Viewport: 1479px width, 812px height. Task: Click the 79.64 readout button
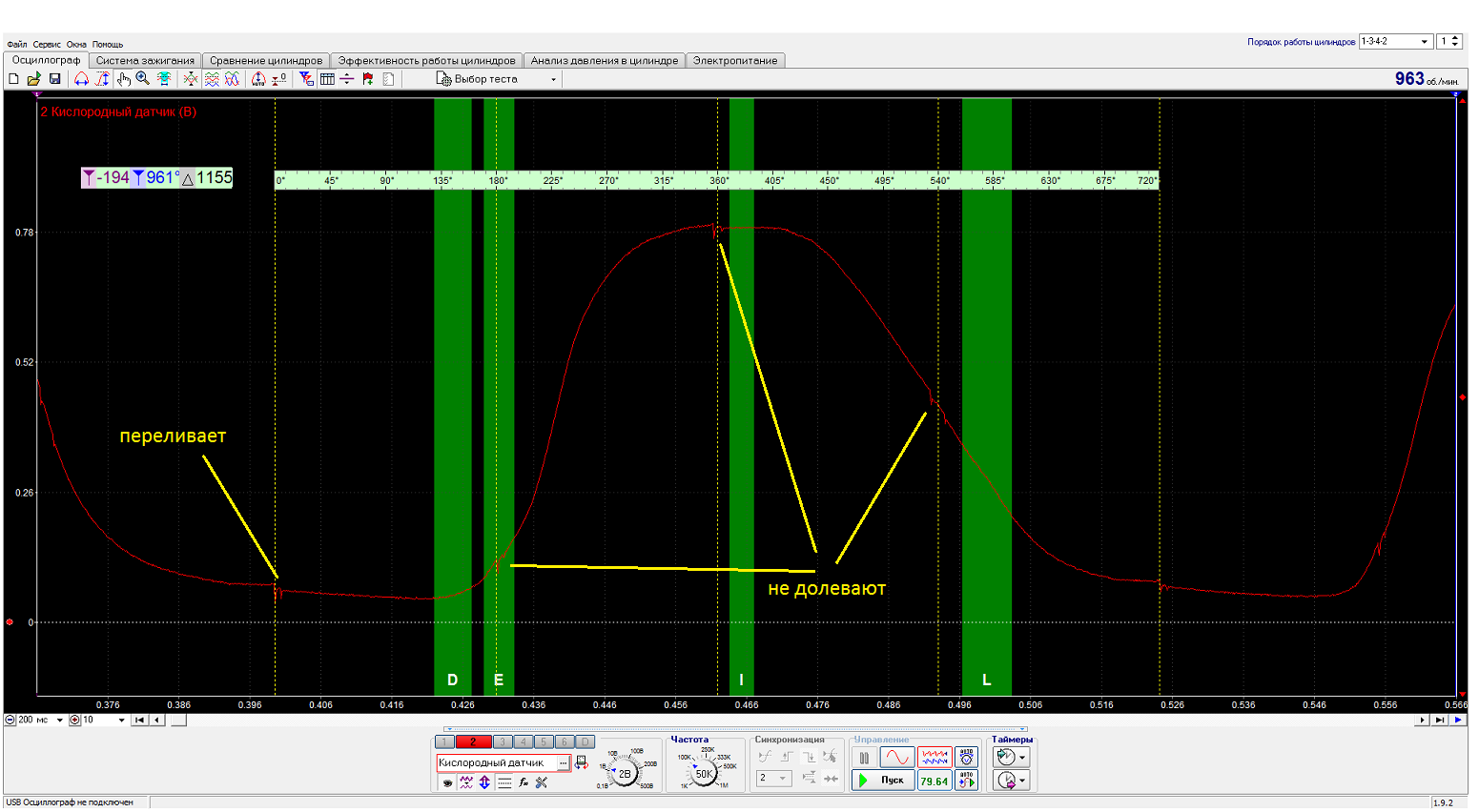(x=934, y=780)
